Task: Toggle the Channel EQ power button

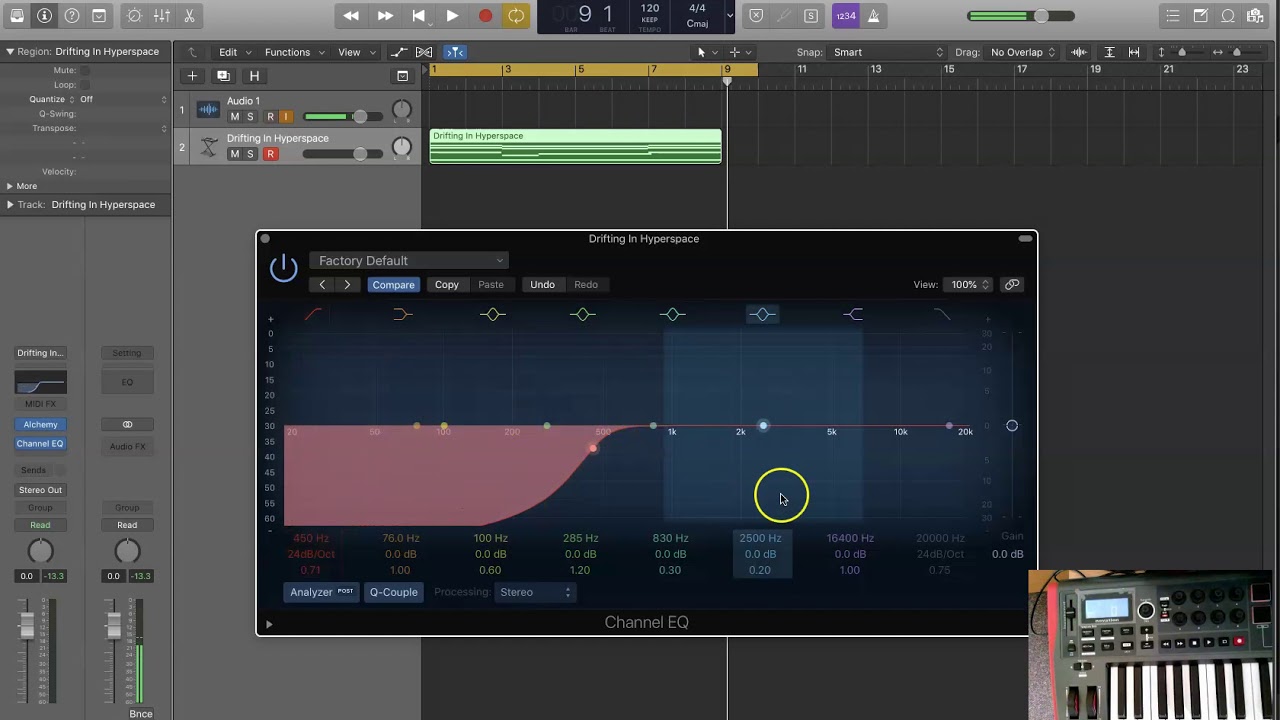Action: (x=284, y=267)
